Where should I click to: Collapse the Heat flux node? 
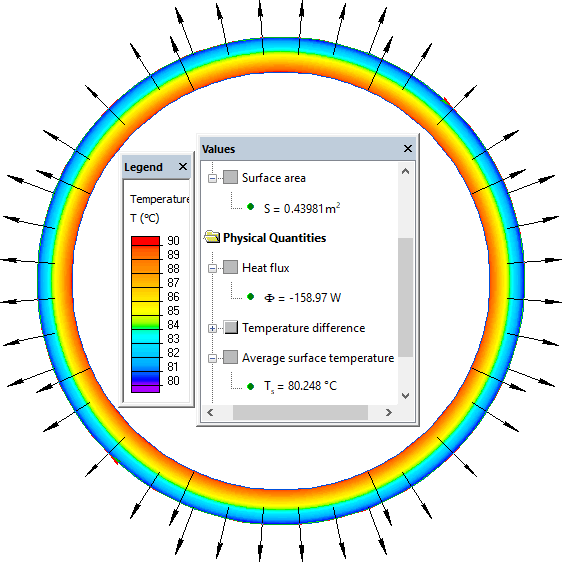(213, 268)
